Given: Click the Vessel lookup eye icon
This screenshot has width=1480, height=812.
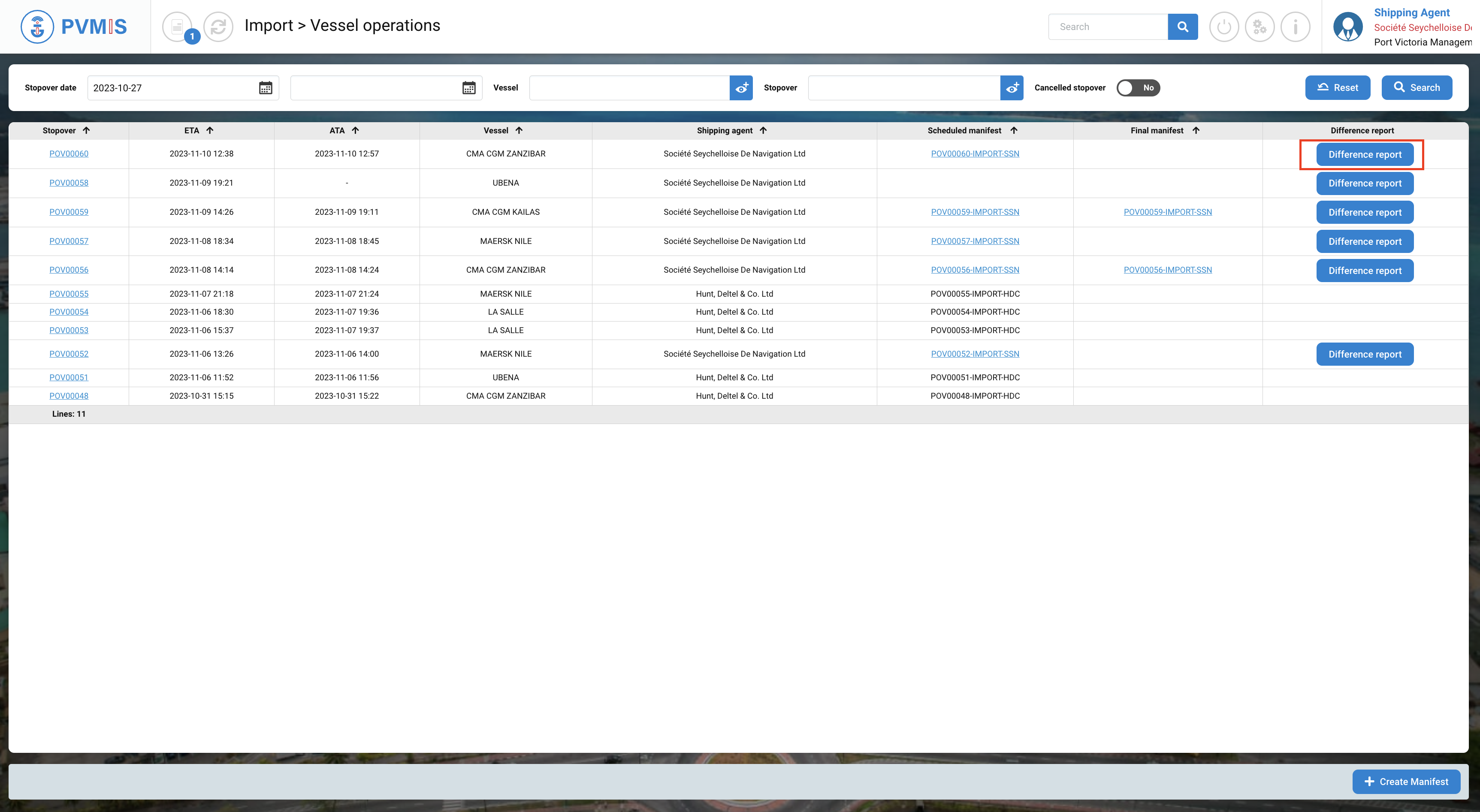Looking at the screenshot, I should [x=741, y=88].
